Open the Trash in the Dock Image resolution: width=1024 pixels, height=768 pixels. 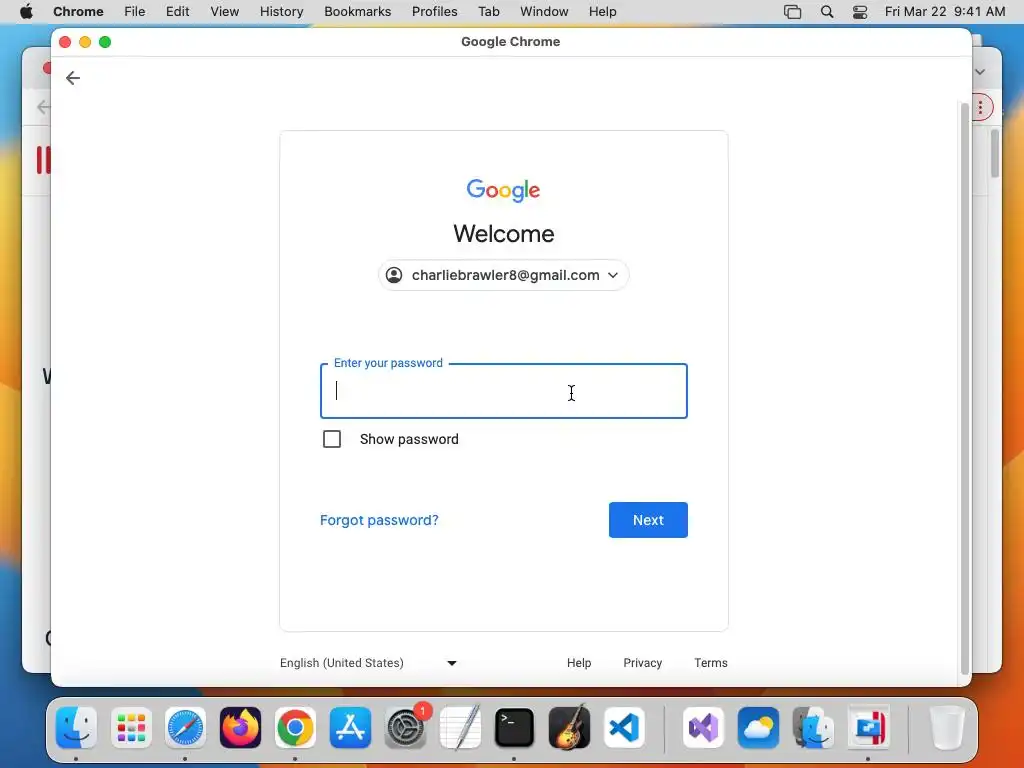[x=946, y=728]
